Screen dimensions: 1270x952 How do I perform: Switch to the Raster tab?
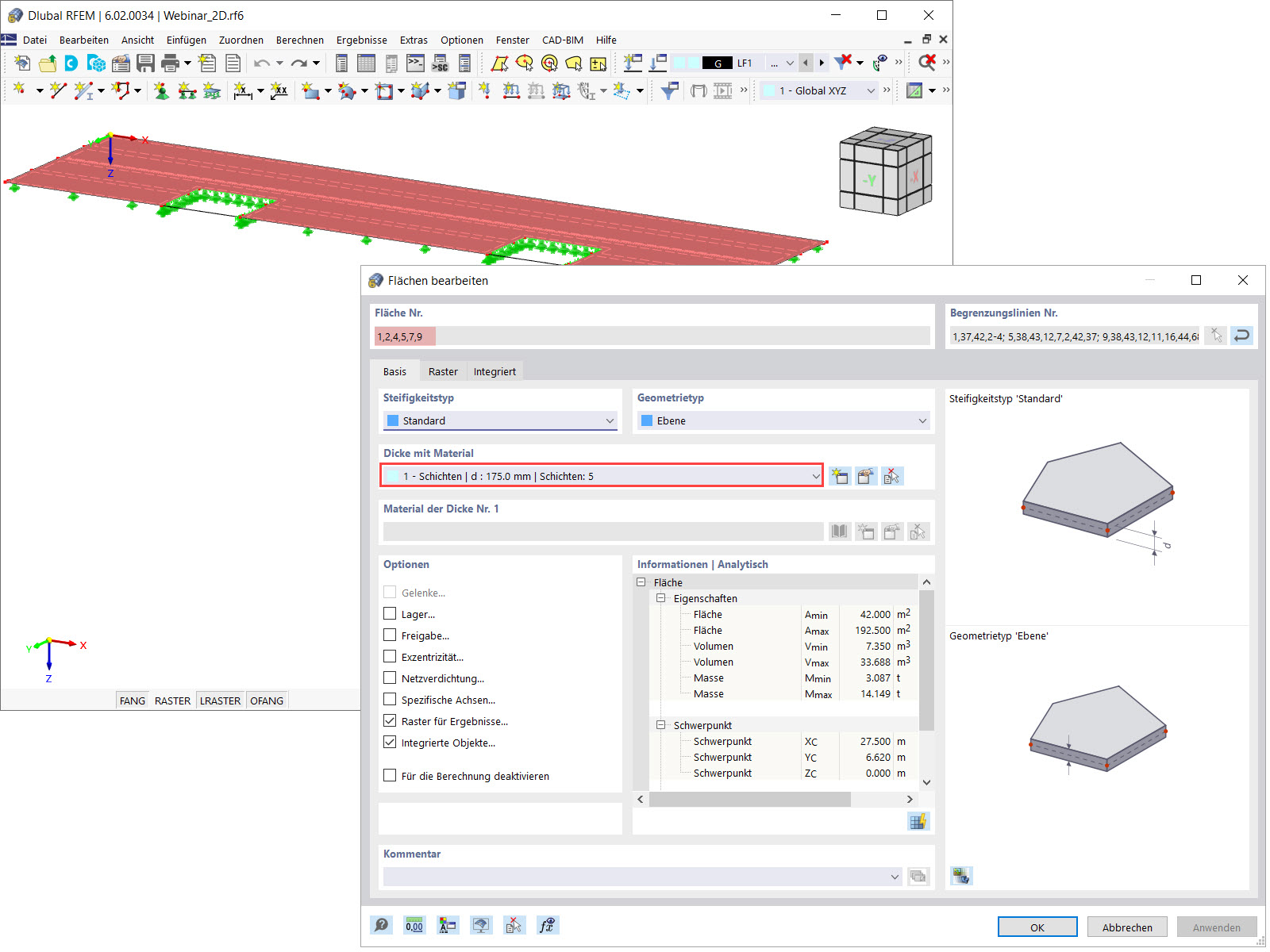[443, 371]
